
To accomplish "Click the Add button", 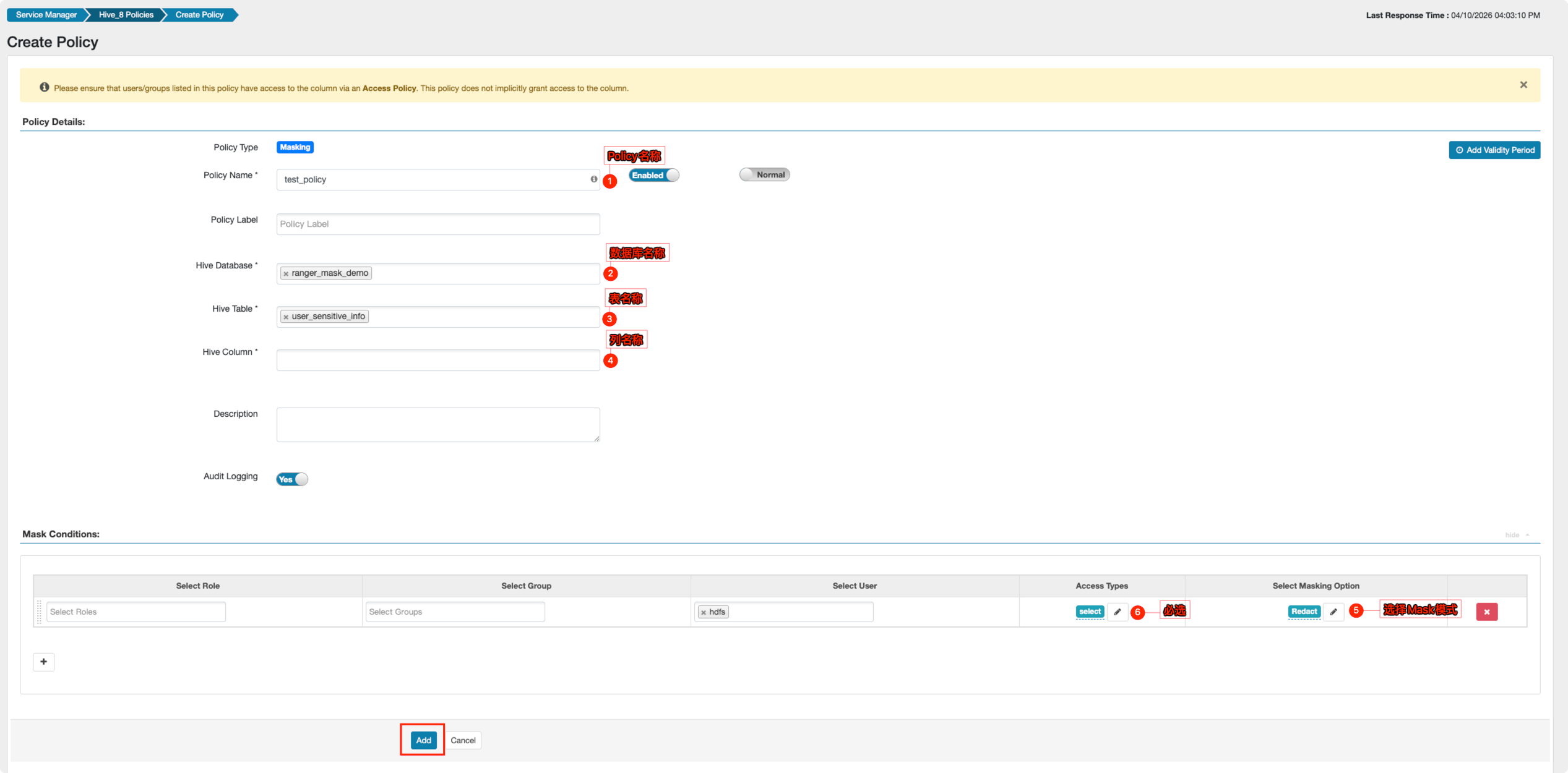I will 423,740.
